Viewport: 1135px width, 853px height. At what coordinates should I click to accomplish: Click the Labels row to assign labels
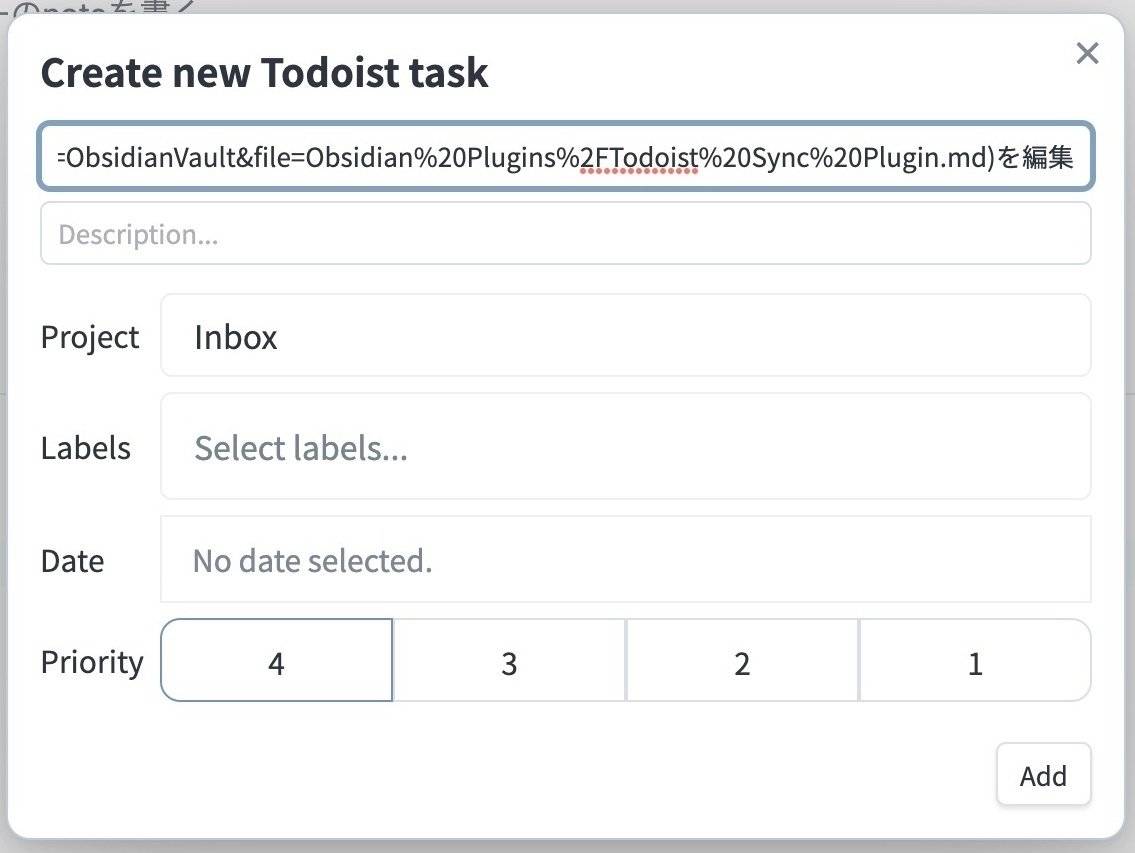(626, 447)
